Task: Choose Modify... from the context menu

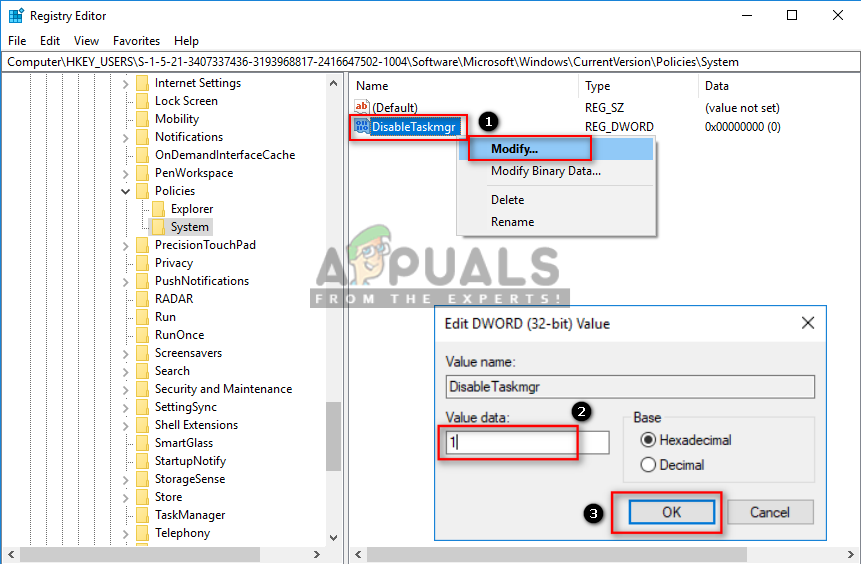Action: pos(556,149)
